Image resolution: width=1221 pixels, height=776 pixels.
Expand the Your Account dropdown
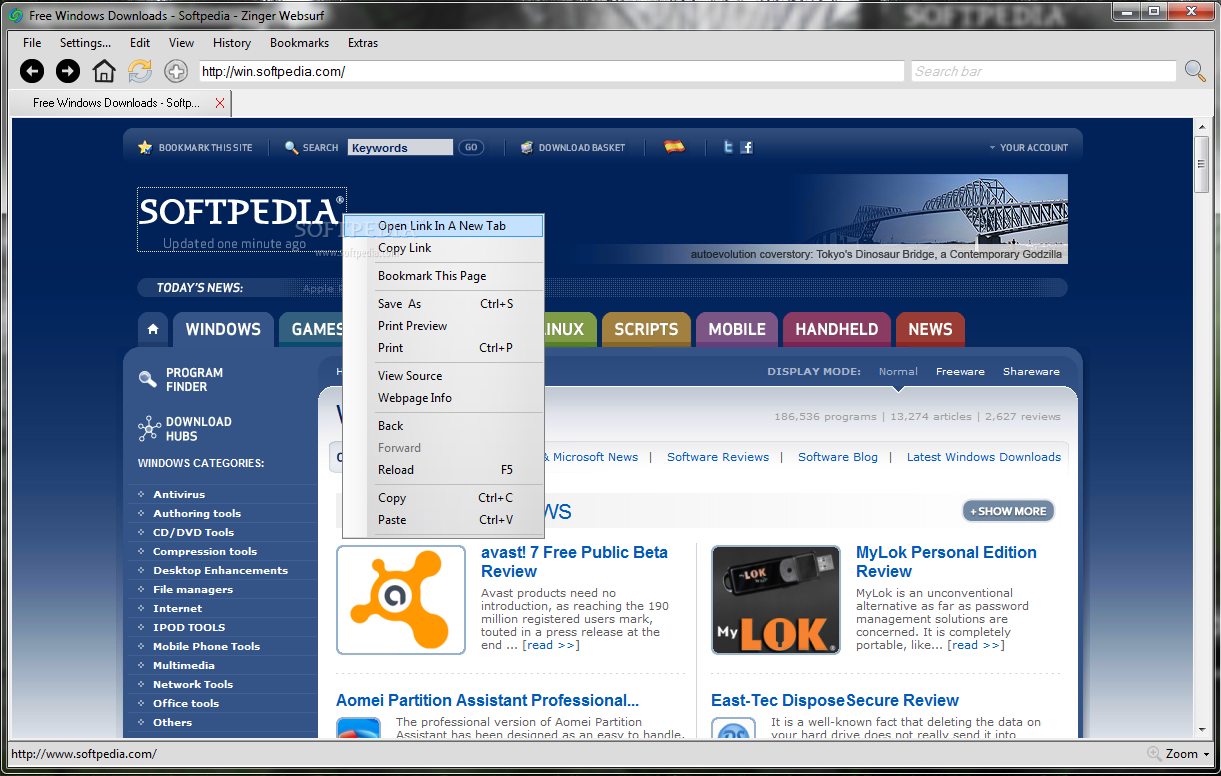(x=1029, y=147)
